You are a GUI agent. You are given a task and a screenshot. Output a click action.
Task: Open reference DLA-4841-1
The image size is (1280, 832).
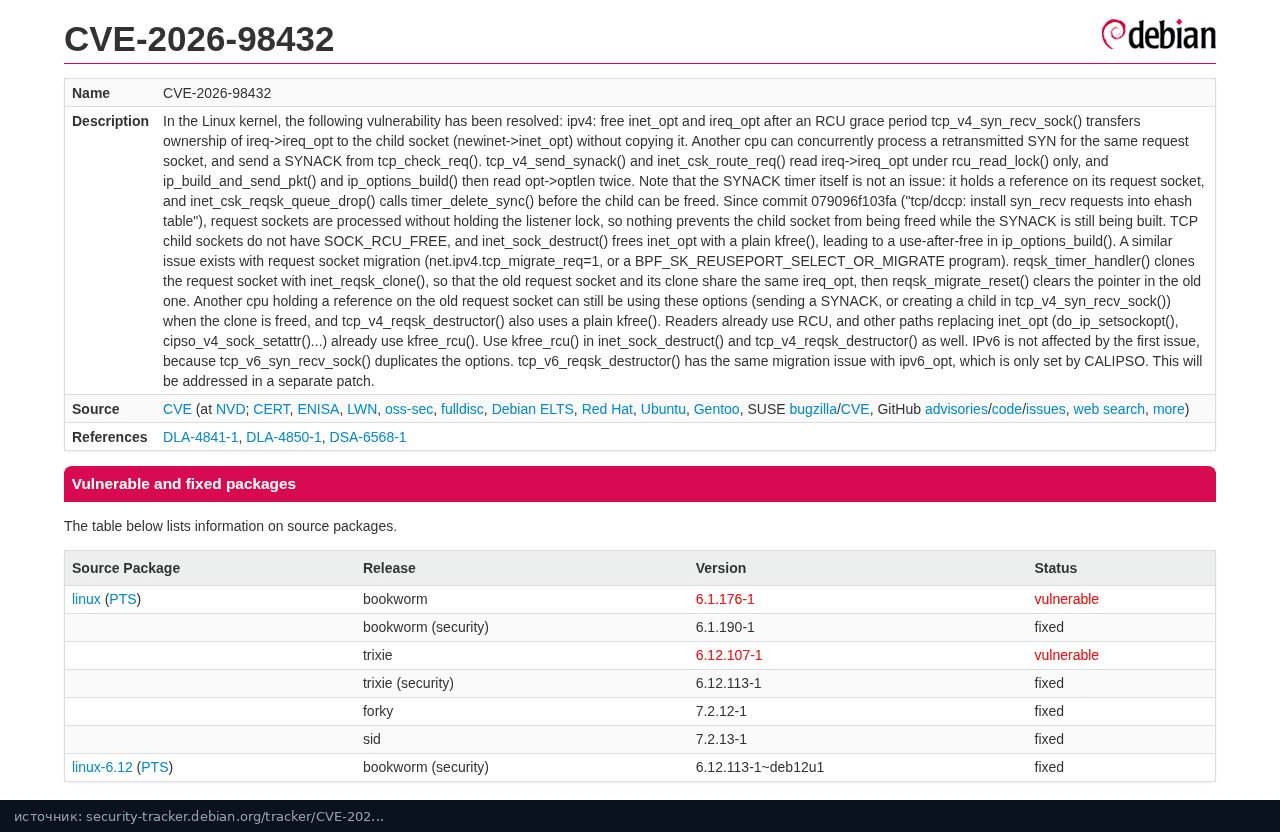pos(201,437)
